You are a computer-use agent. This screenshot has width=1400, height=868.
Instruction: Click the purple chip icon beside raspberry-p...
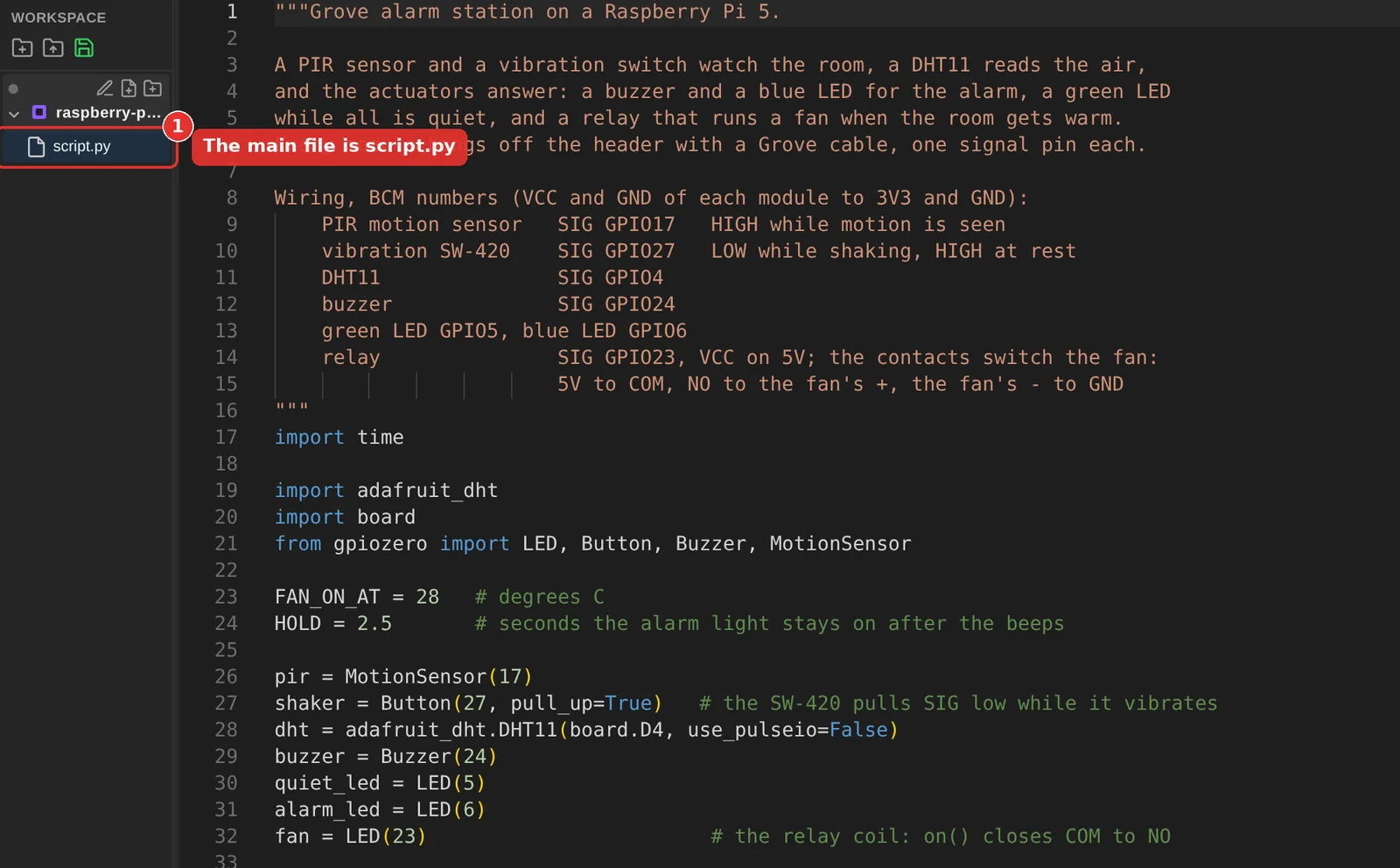(x=39, y=112)
